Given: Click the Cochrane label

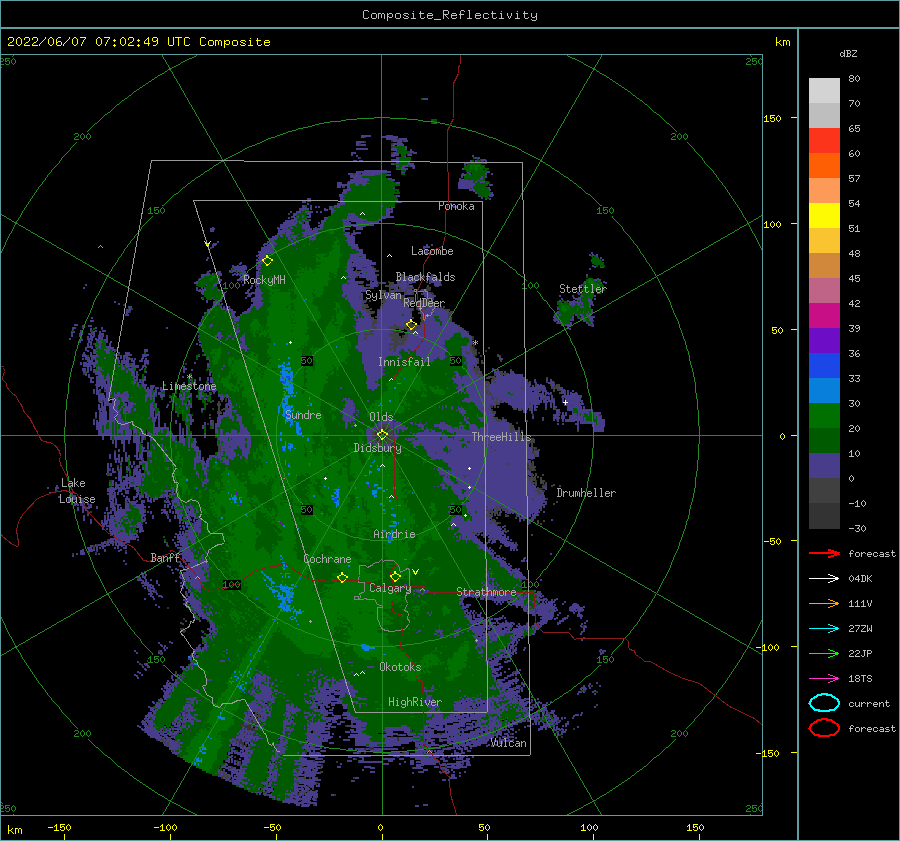Looking at the screenshot, I should point(327,559).
